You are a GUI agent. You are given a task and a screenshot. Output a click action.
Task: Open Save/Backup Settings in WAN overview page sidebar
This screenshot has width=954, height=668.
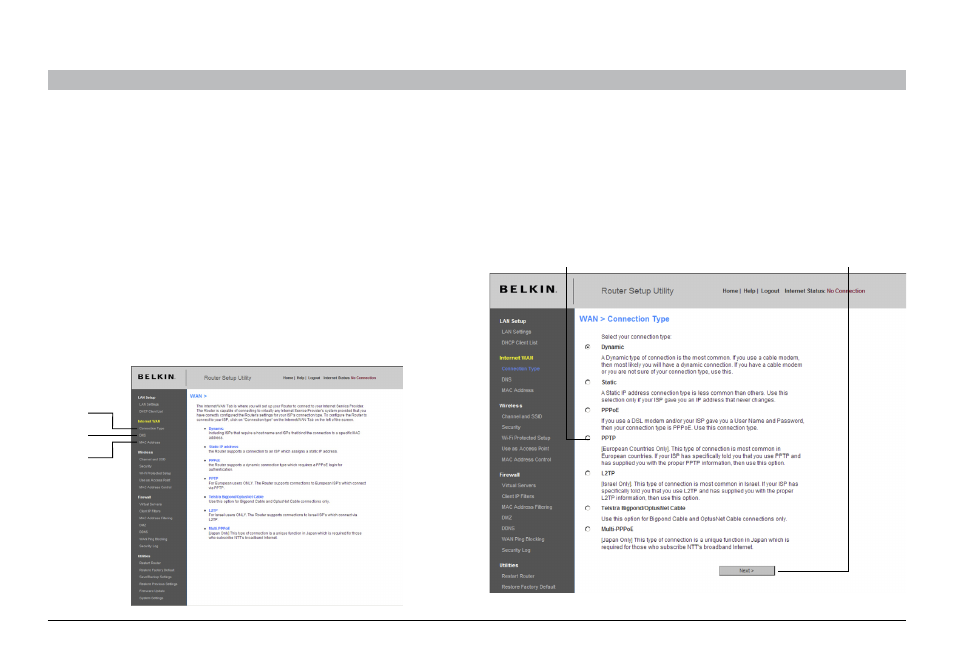[x=155, y=577]
